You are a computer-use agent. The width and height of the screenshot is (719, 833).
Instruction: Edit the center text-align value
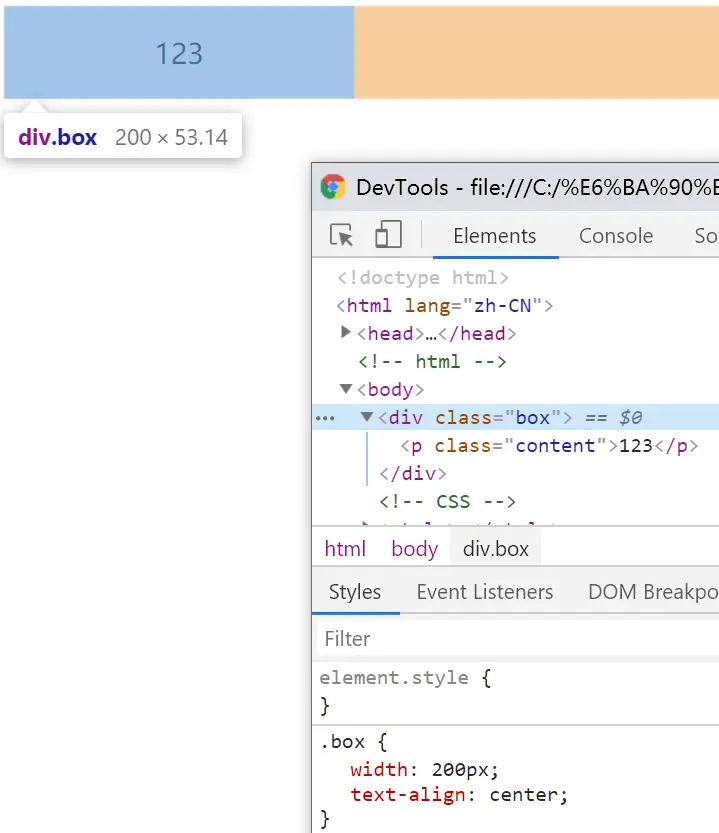pos(523,795)
